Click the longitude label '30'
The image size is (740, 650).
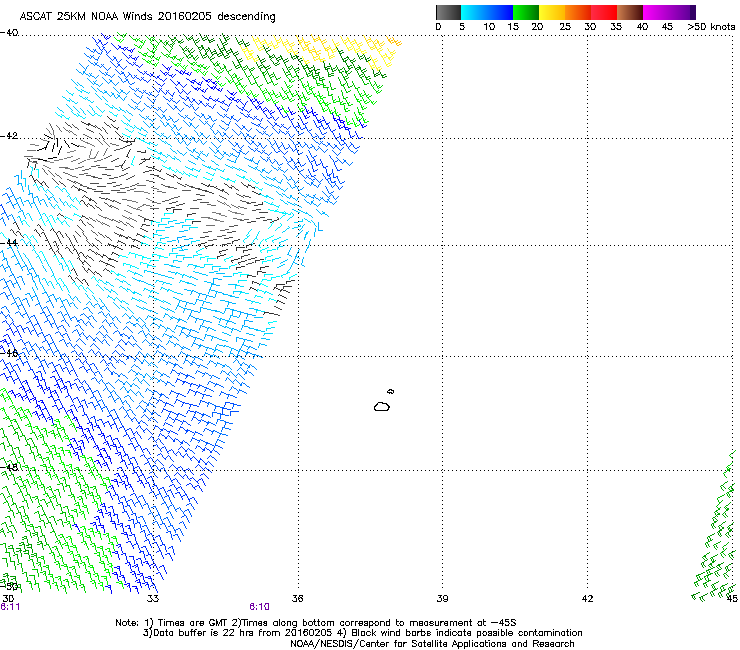tap(8, 599)
